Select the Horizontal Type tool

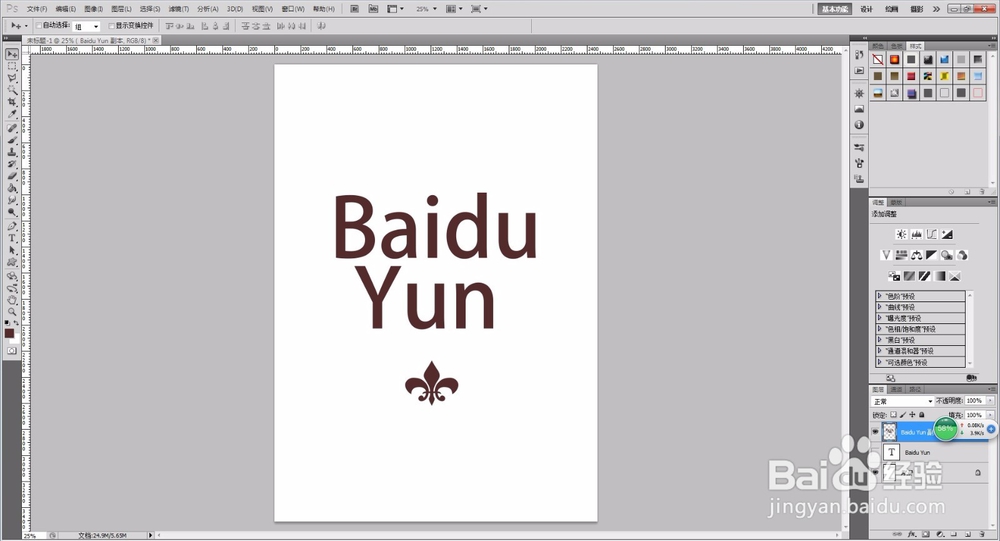[12, 239]
